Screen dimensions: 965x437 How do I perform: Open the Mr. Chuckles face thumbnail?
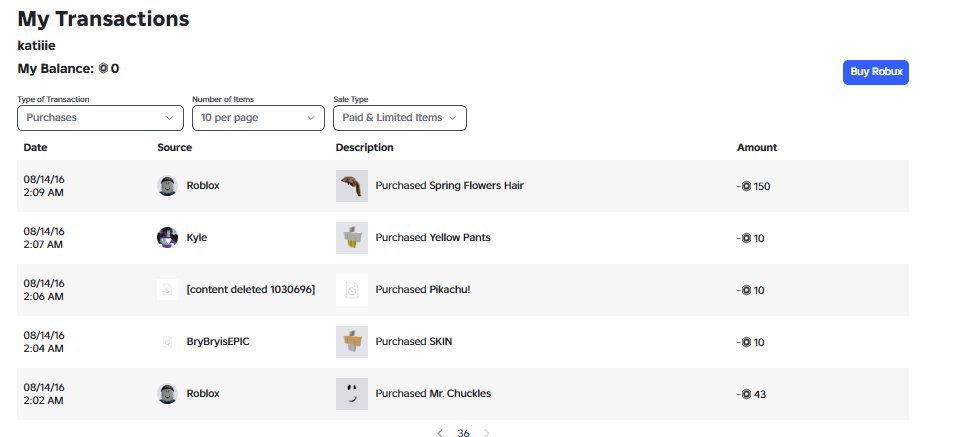coord(352,394)
